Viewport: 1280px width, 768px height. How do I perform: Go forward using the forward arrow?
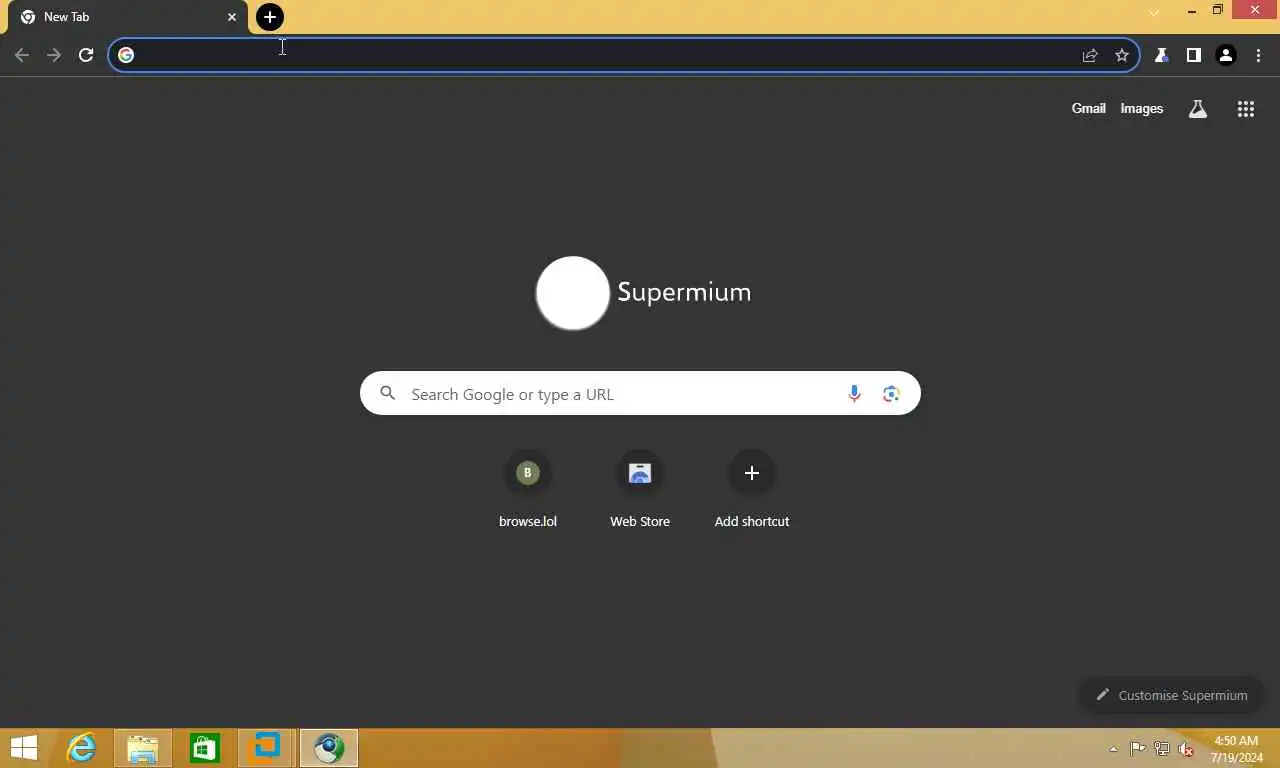point(54,55)
